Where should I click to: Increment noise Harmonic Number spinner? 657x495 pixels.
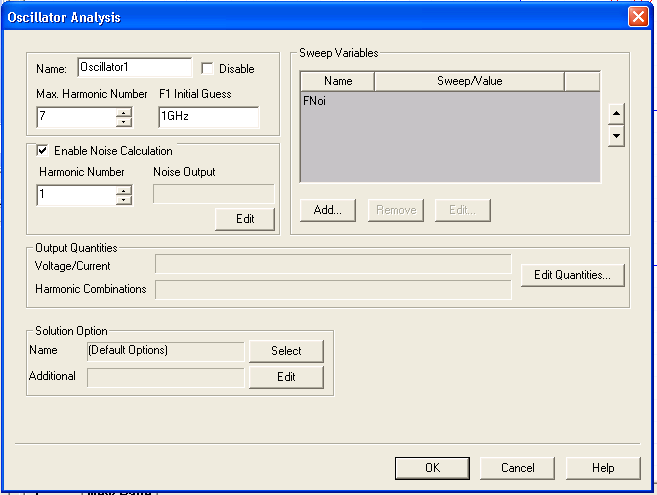(x=124, y=190)
